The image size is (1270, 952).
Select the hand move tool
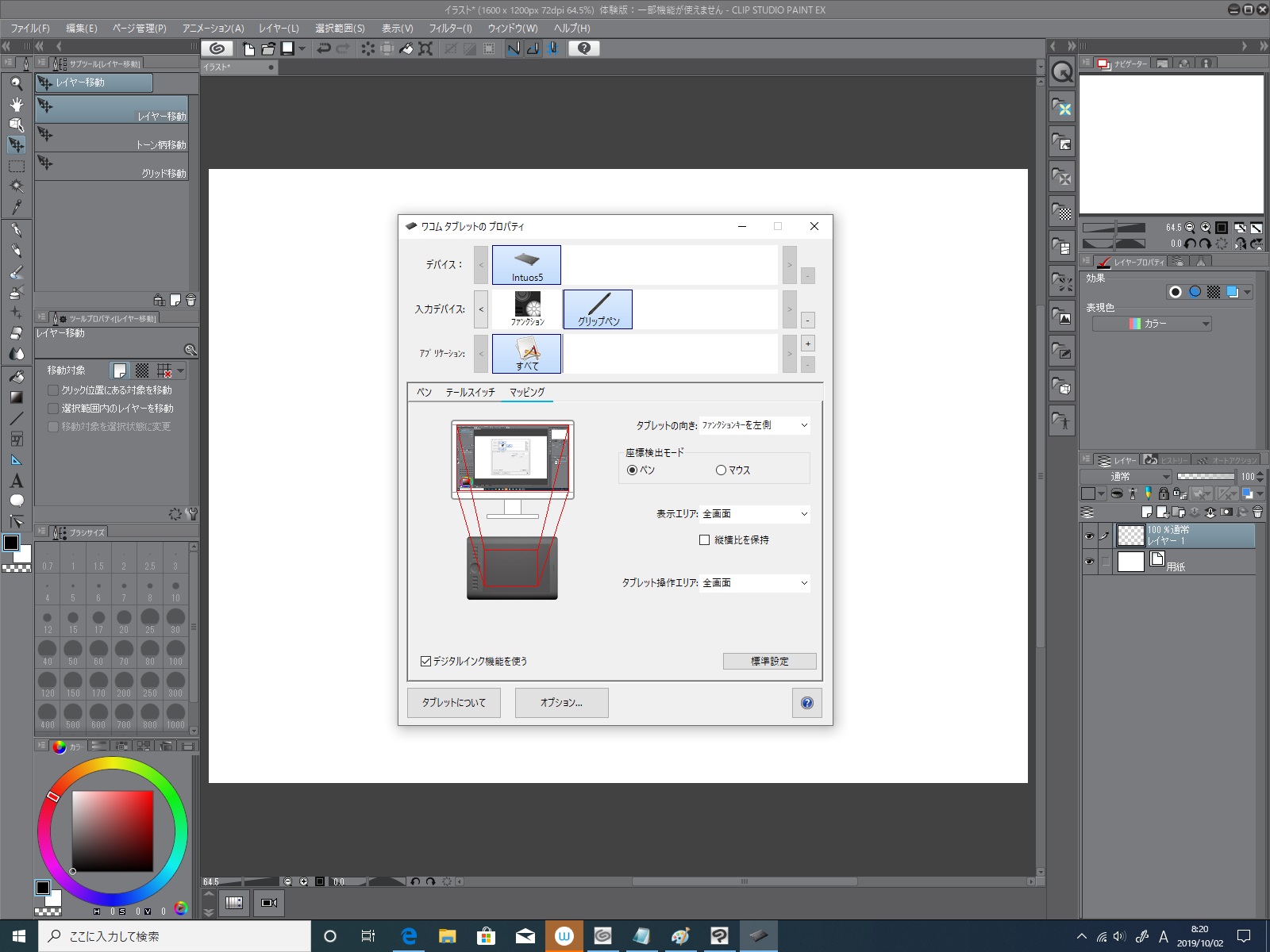pyautogui.click(x=16, y=104)
